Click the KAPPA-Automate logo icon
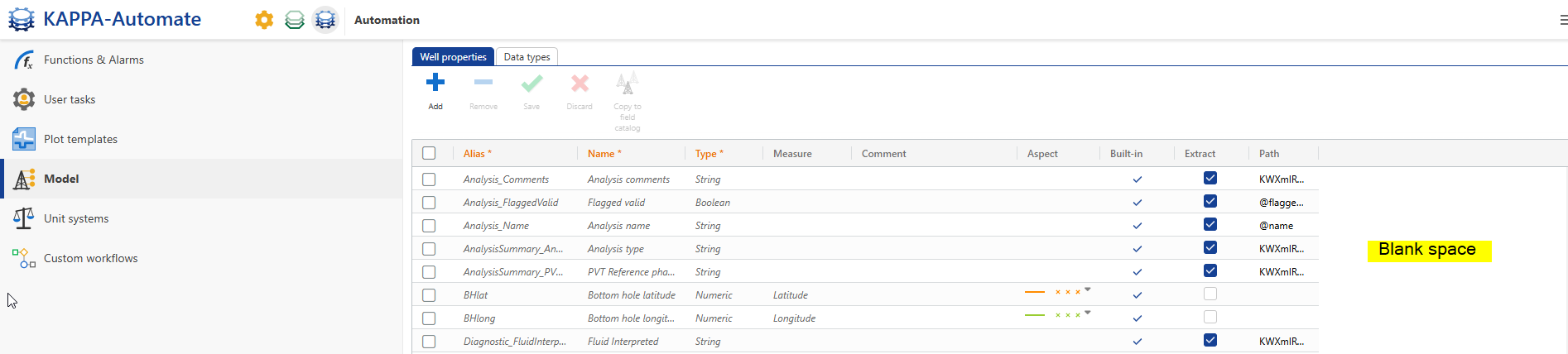The height and width of the screenshot is (354, 1568). pos(22,19)
